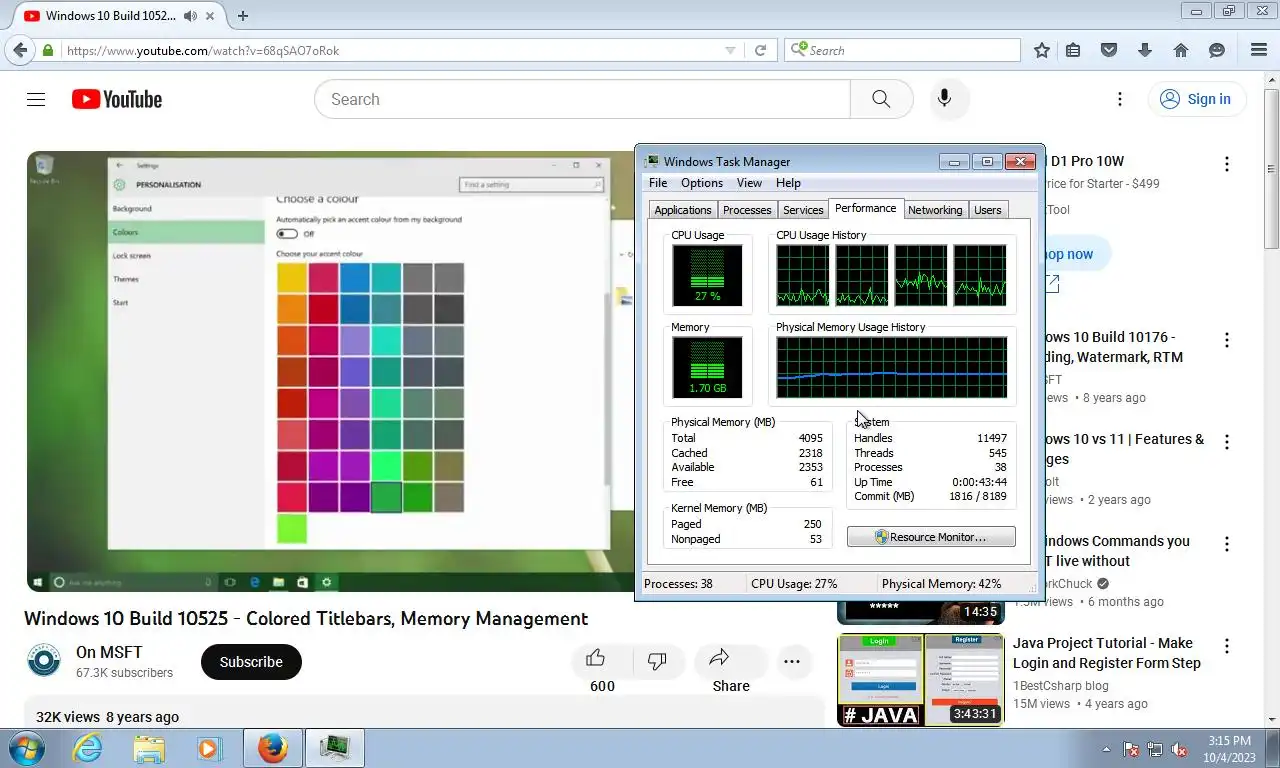Switch to the Applications tab
Screen dimensions: 1280x768
683,210
